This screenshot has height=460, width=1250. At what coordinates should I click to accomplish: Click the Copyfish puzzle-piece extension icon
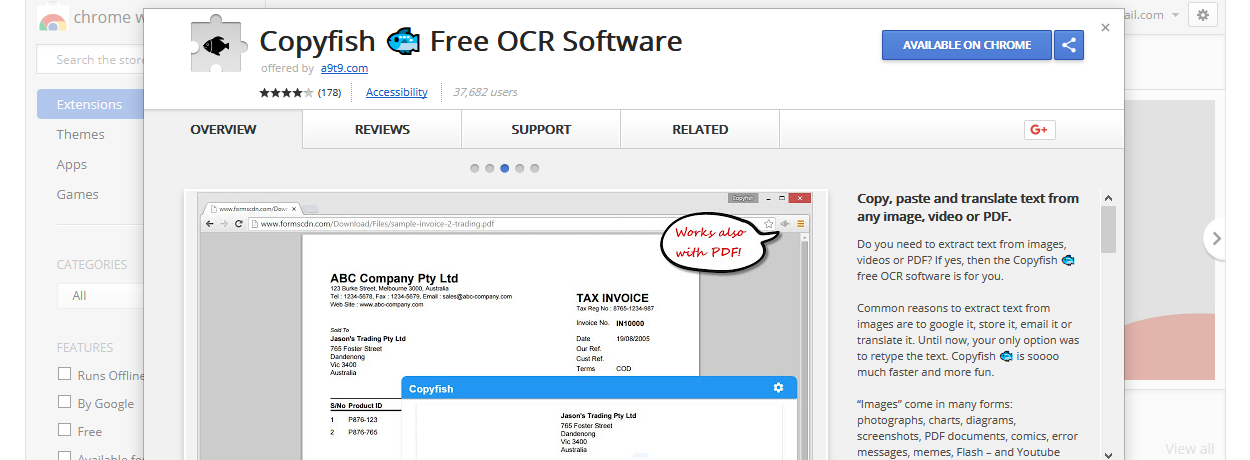coord(218,45)
